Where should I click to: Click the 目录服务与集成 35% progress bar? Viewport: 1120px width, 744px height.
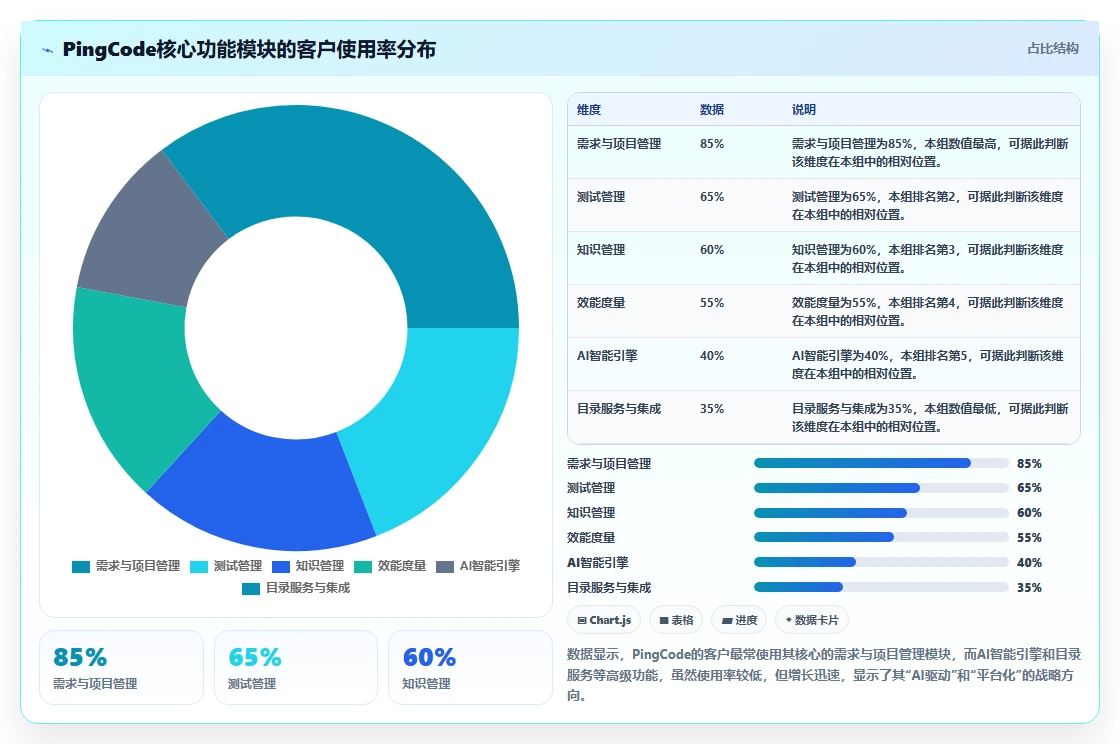[881, 588]
